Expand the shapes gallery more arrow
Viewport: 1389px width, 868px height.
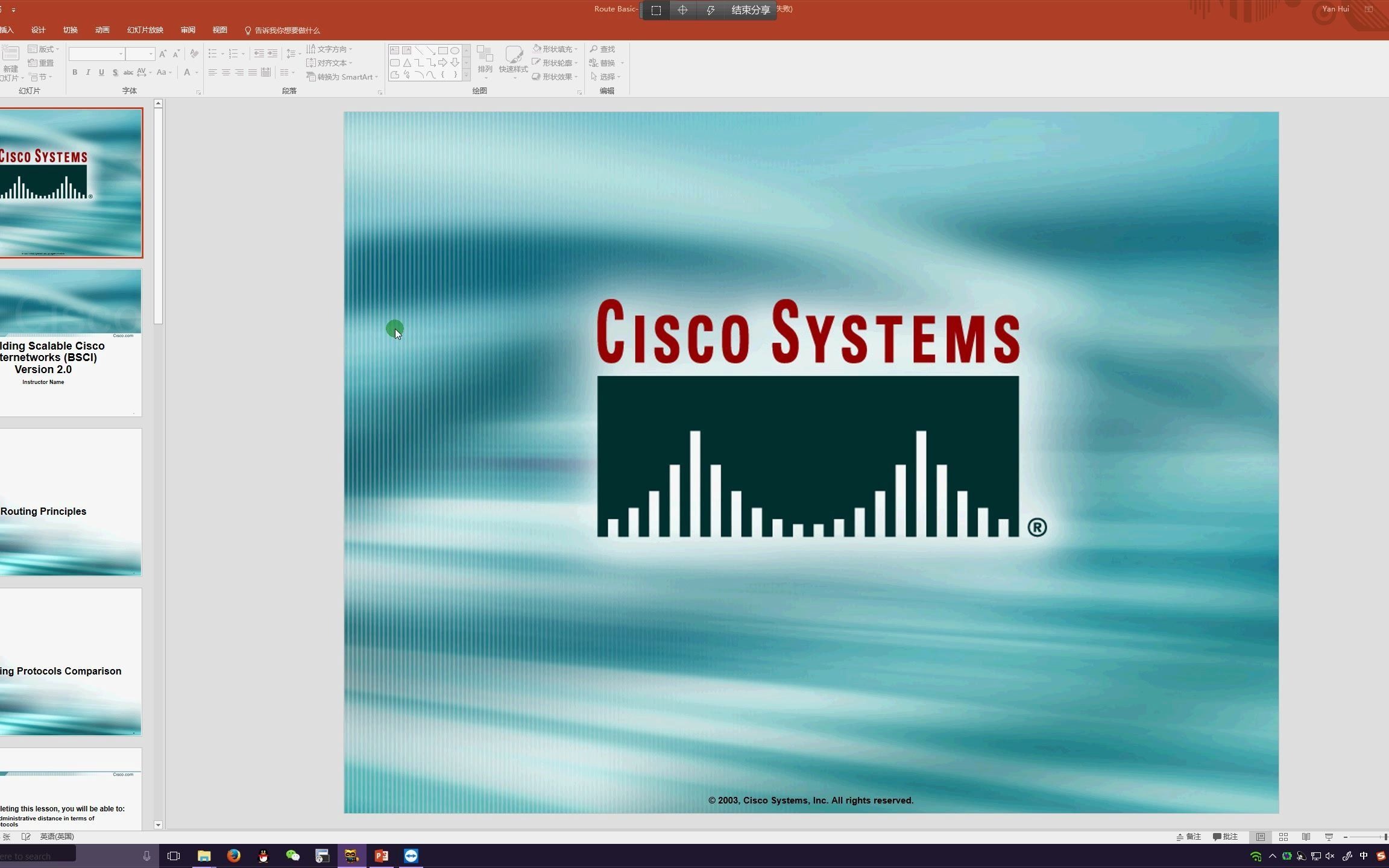pos(466,75)
